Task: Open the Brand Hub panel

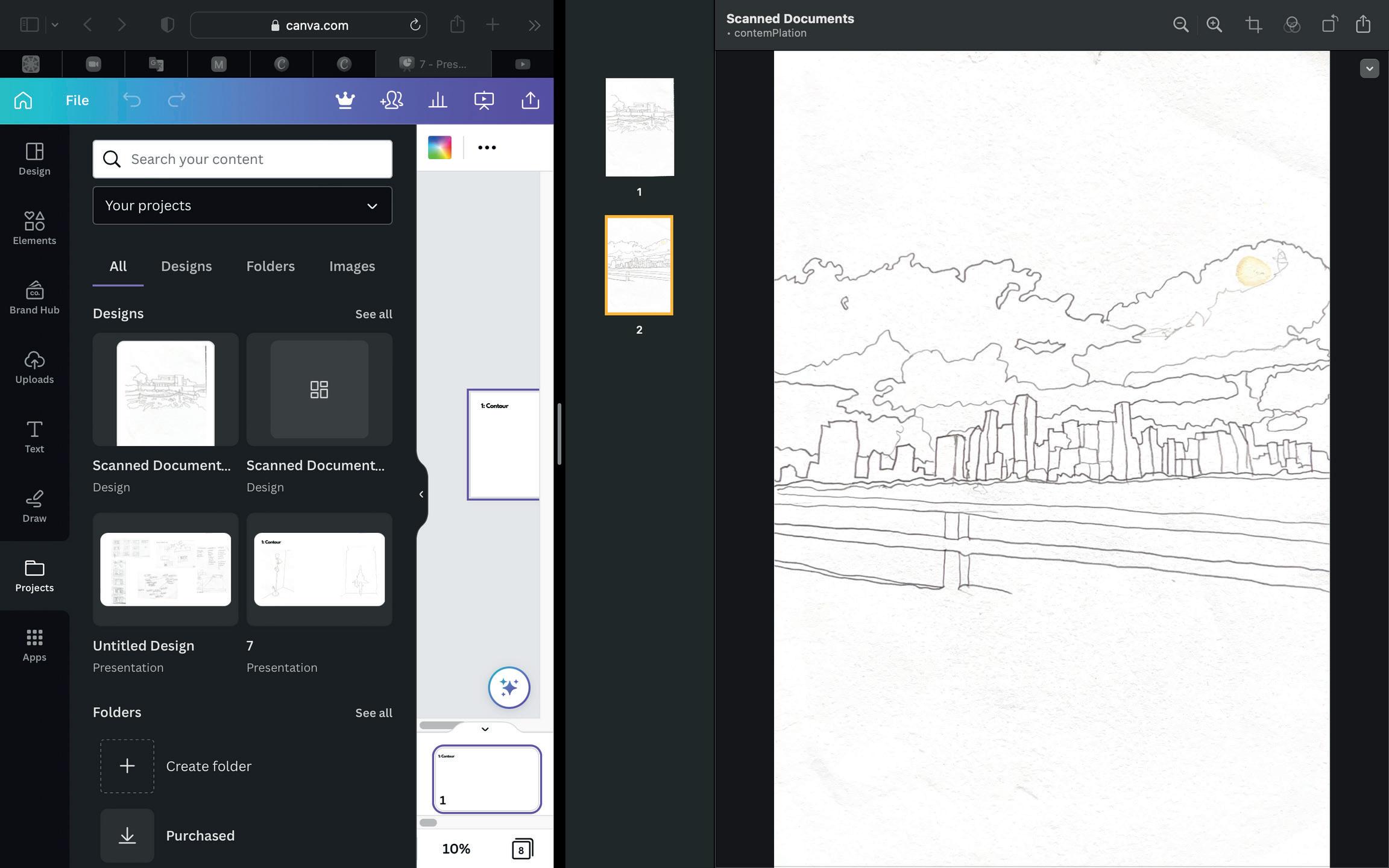Action: coord(34,297)
